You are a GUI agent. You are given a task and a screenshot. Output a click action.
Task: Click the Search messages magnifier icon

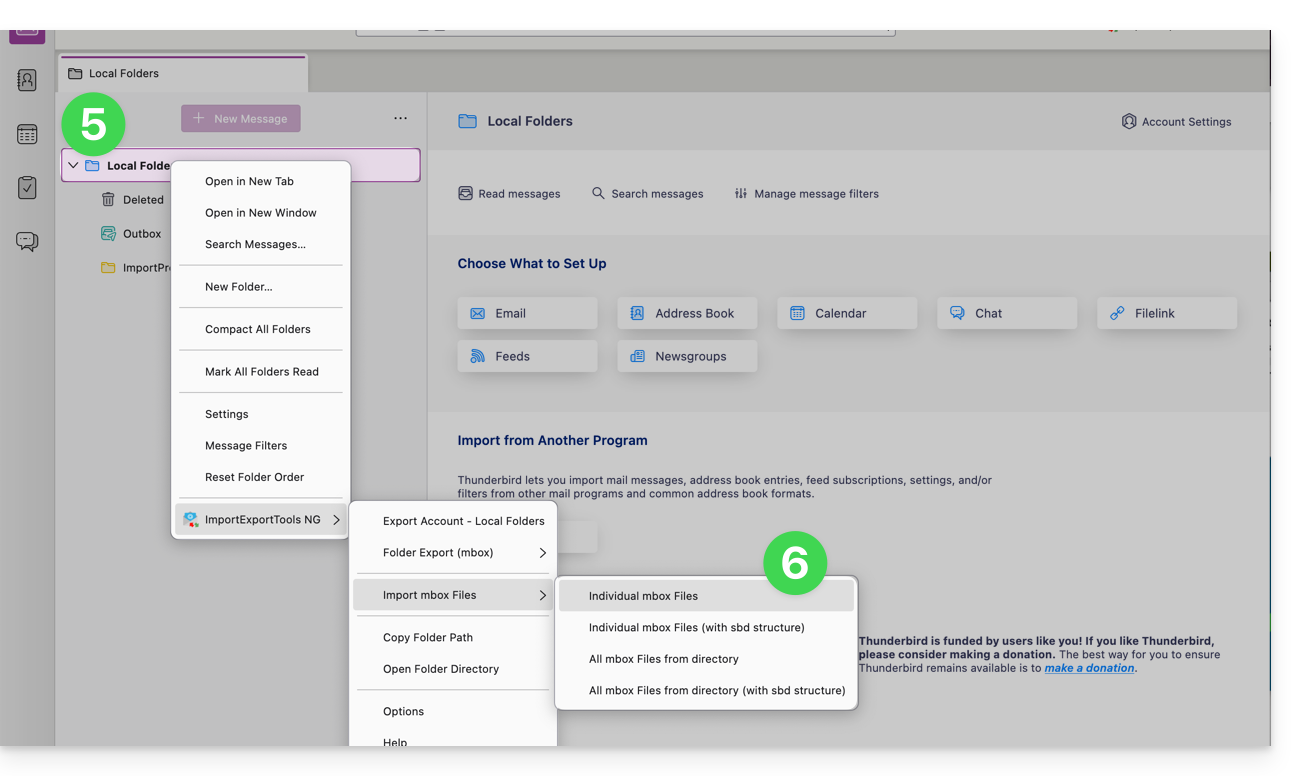[x=598, y=193]
